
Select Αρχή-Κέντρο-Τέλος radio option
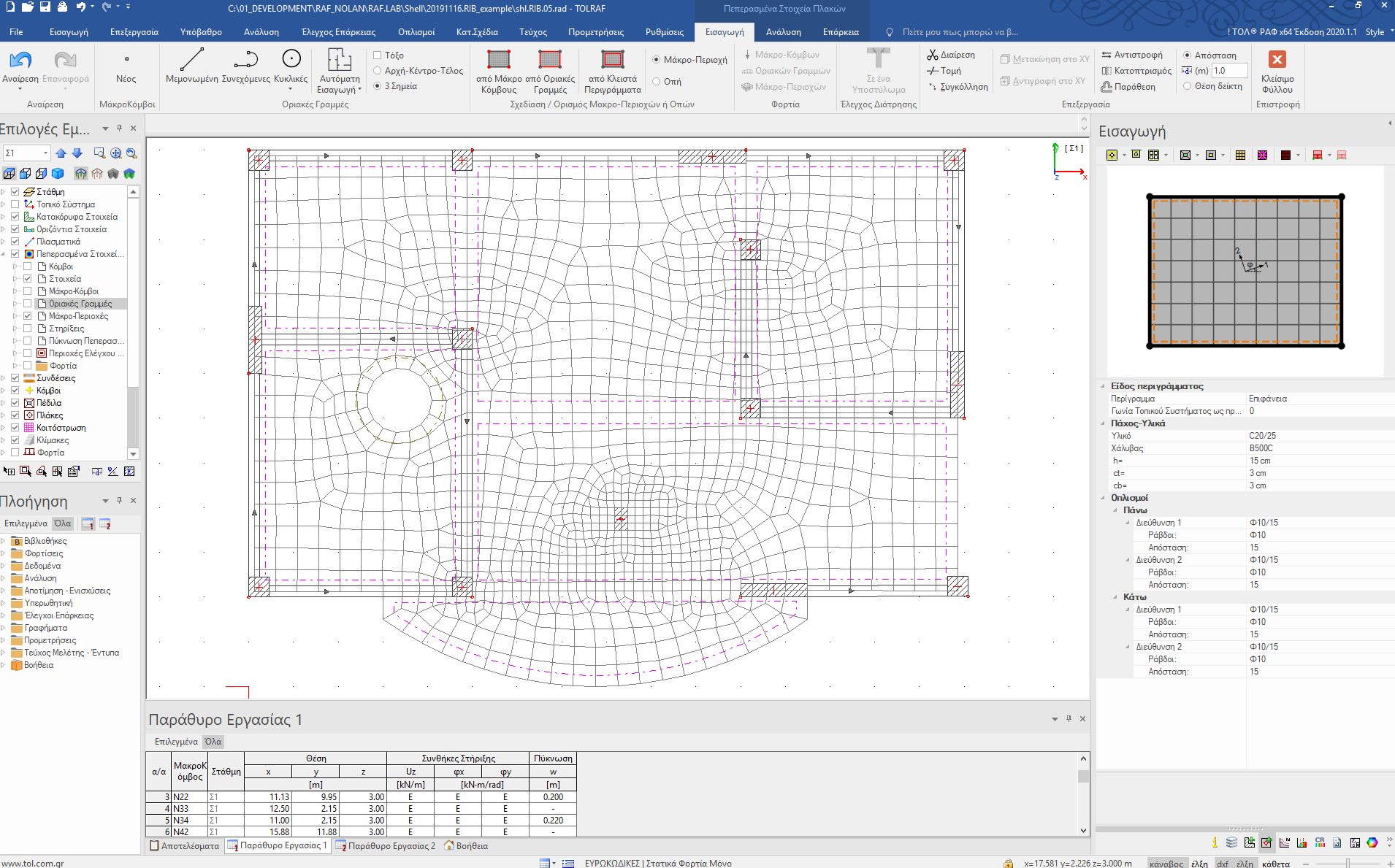(x=378, y=71)
